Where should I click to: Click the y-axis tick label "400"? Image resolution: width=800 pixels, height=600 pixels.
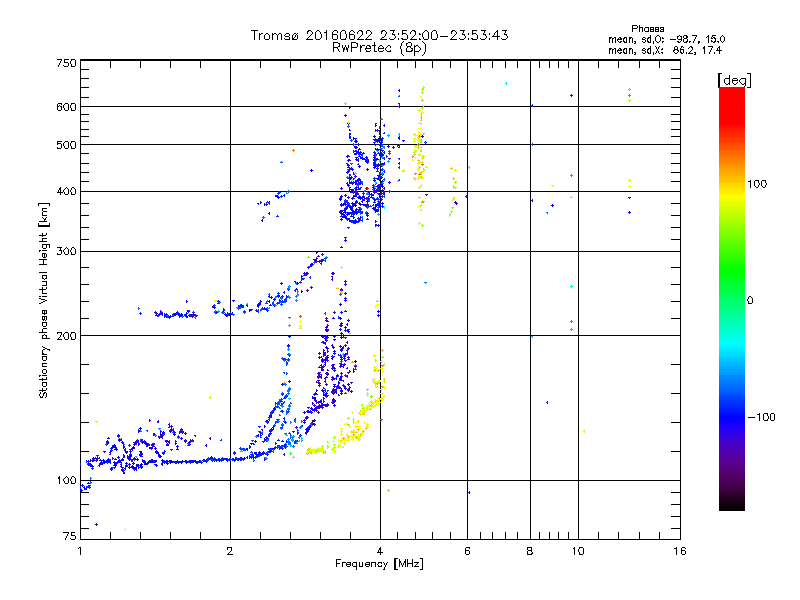[66, 191]
